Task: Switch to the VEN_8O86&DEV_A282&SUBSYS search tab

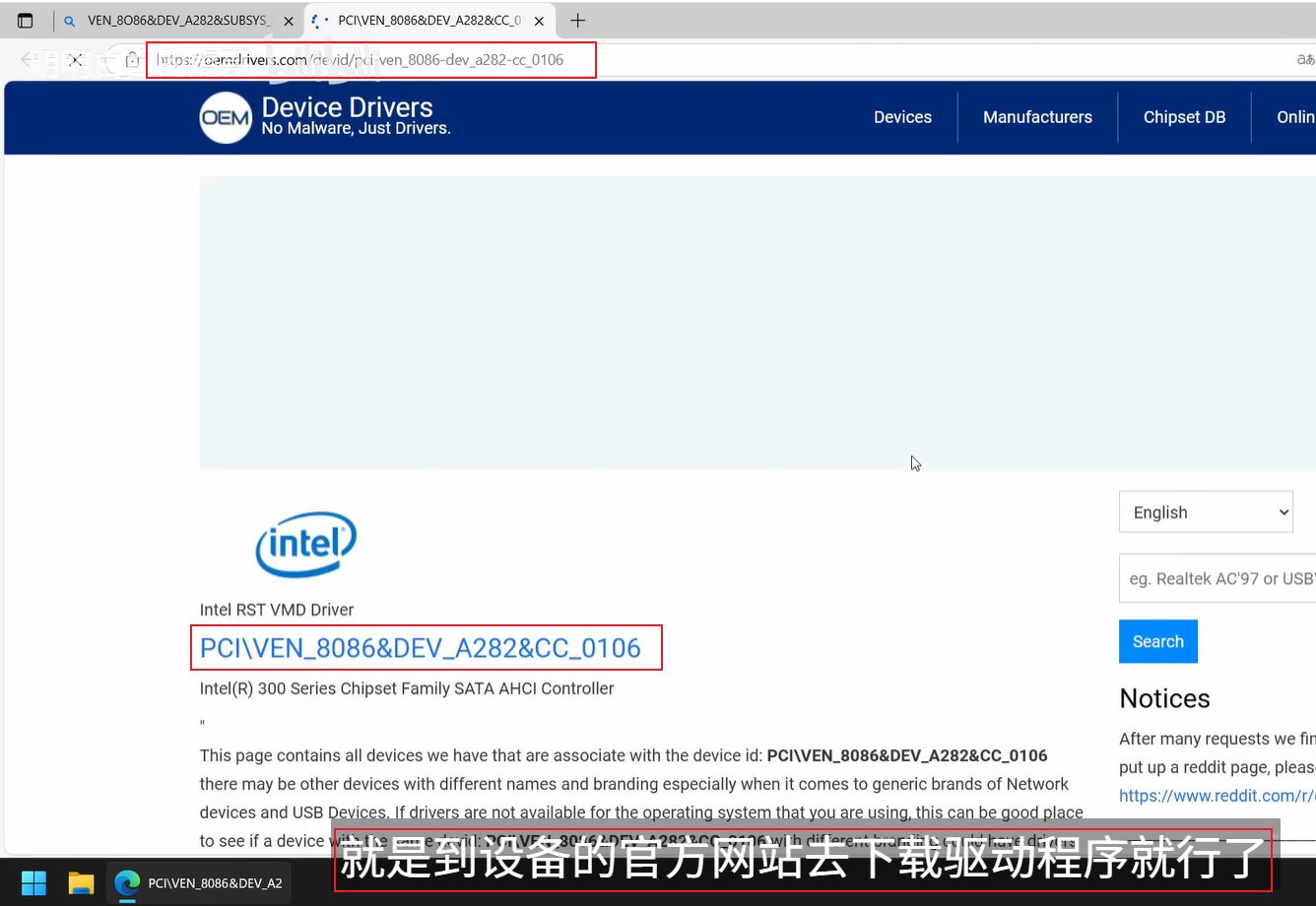Action: 177,20
